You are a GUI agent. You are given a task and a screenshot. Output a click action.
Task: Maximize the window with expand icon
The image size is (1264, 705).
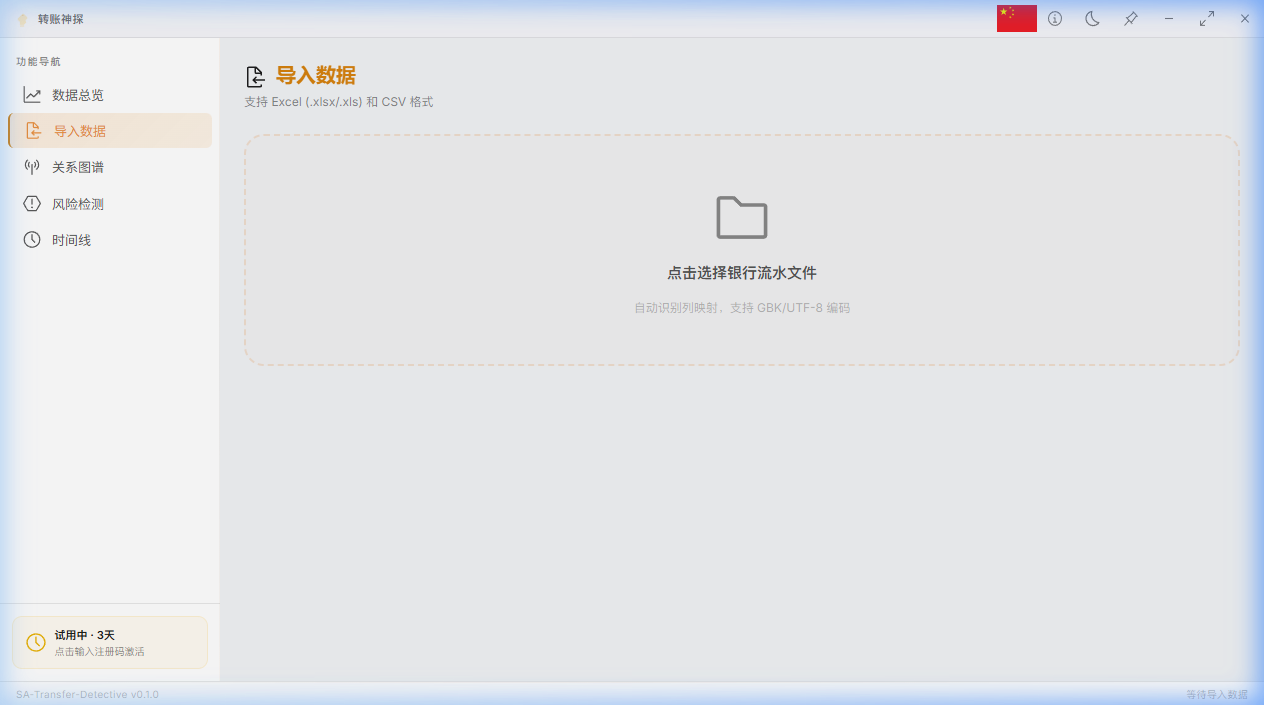[x=1207, y=18]
